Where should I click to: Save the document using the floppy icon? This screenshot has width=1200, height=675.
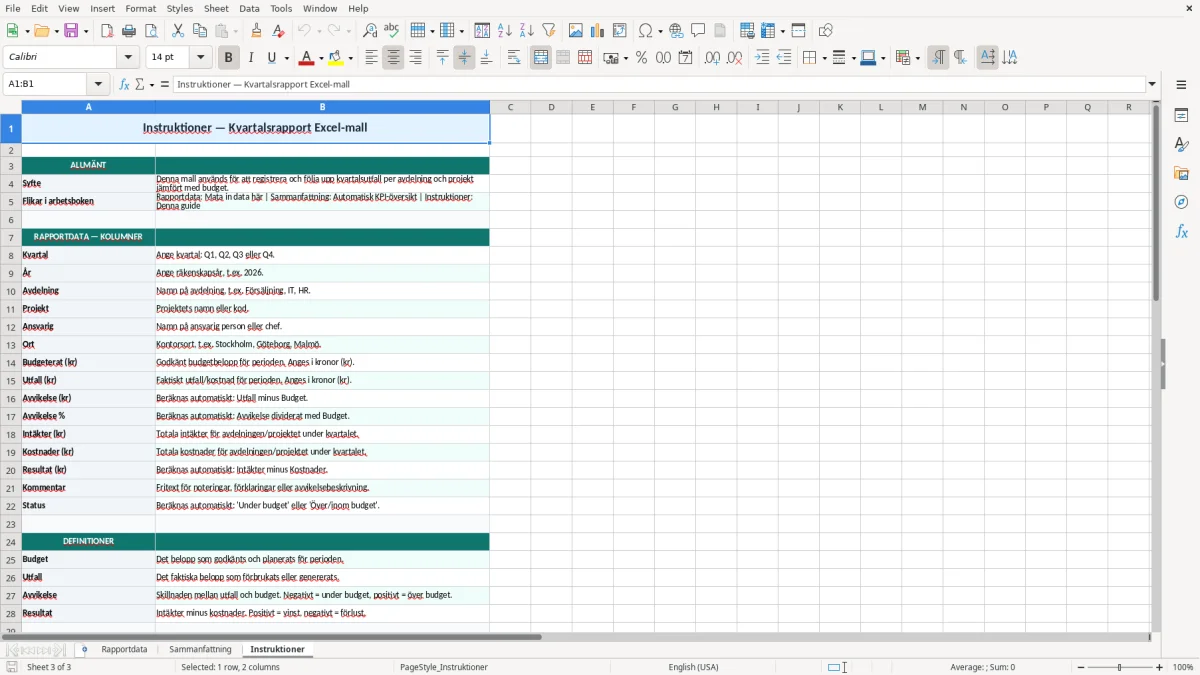click(x=72, y=31)
